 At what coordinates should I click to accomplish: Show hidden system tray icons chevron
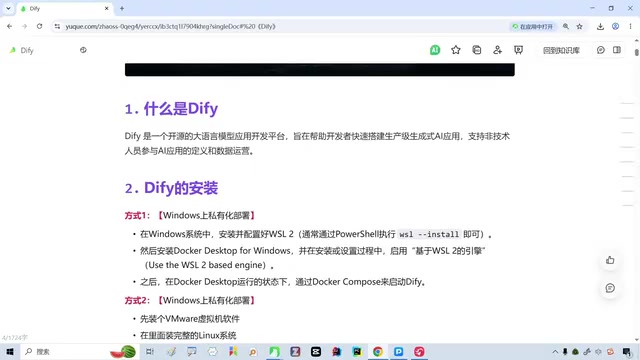[x=555, y=351]
